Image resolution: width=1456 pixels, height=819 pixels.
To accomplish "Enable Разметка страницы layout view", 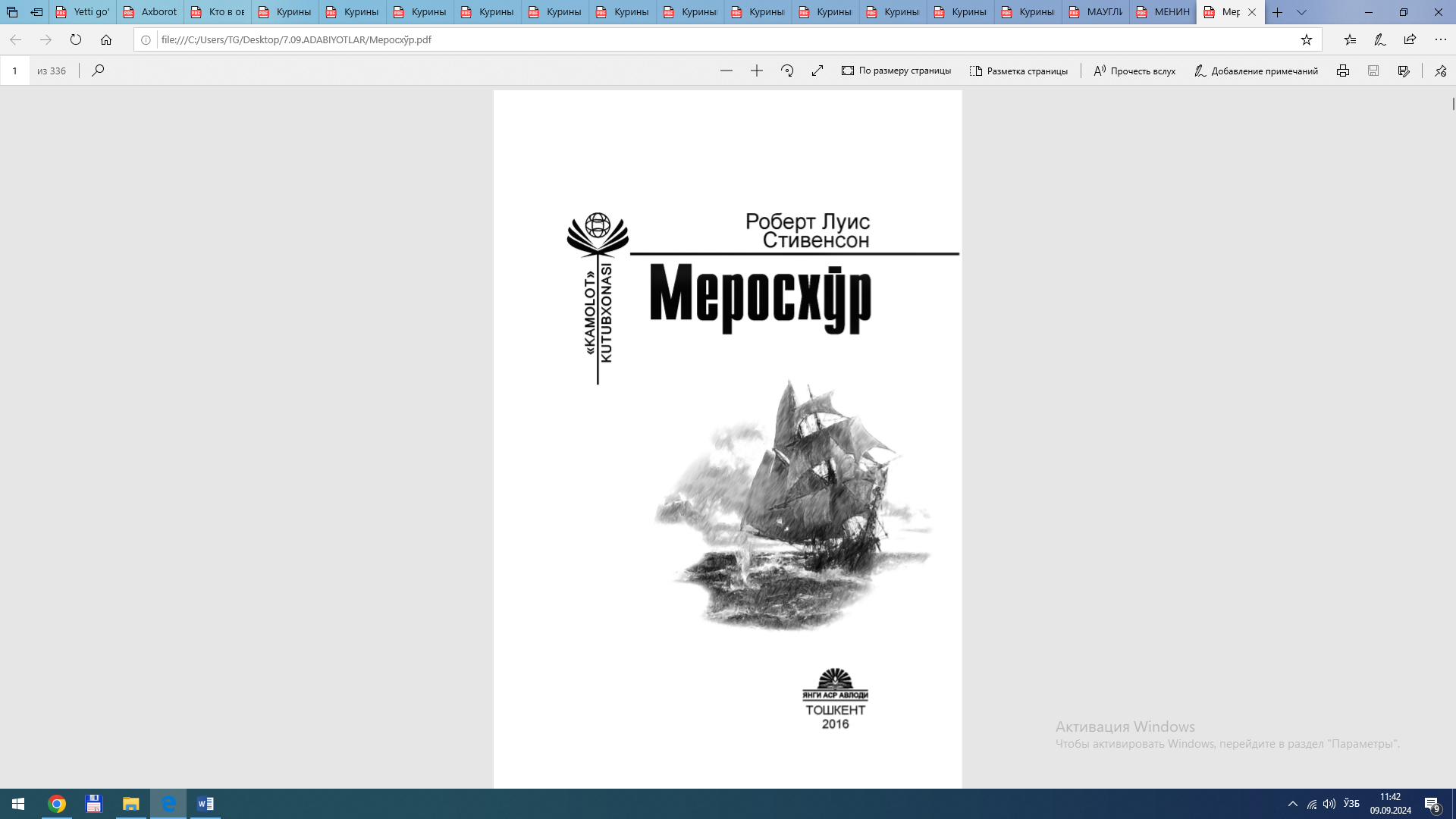I will [x=1019, y=71].
